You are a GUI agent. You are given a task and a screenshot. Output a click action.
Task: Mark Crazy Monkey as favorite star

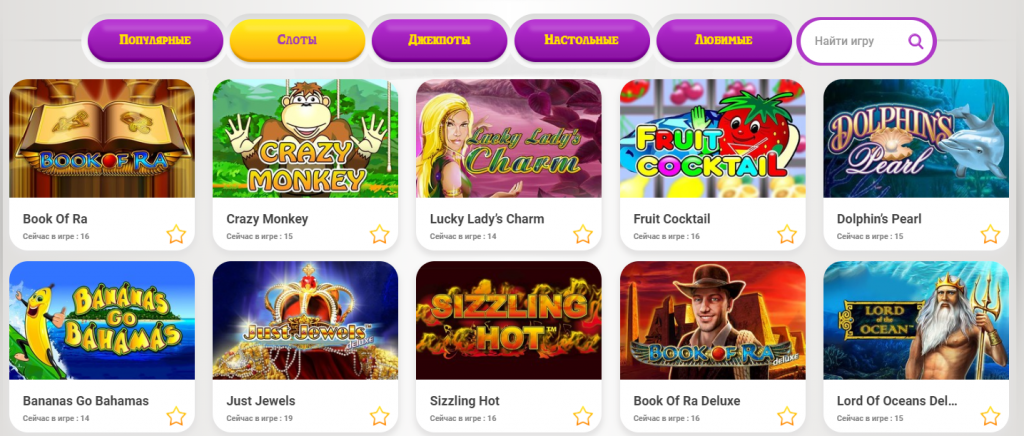pos(379,234)
